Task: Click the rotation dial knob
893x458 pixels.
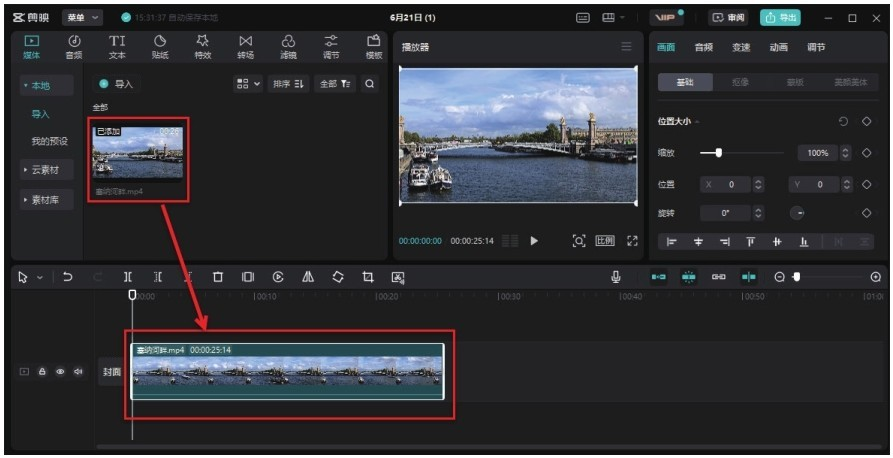Action: click(797, 212)
